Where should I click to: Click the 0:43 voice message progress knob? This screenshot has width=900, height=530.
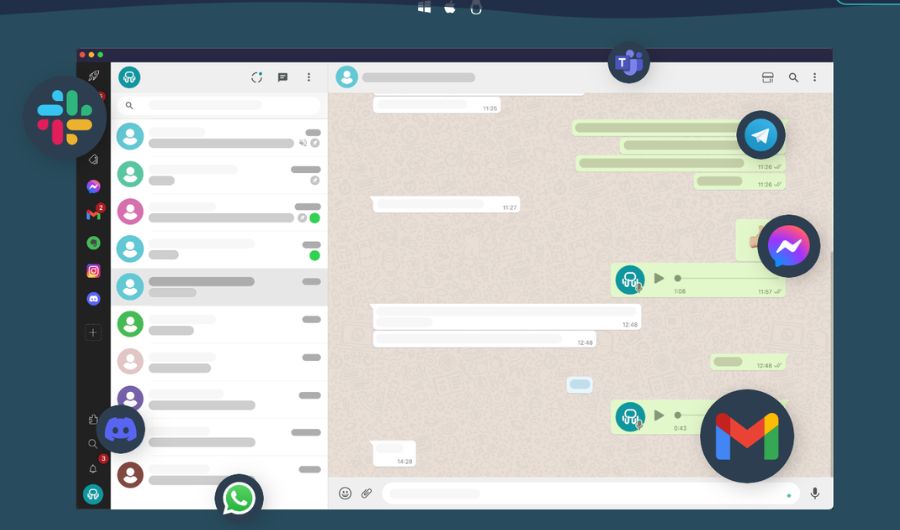point(678,415)
